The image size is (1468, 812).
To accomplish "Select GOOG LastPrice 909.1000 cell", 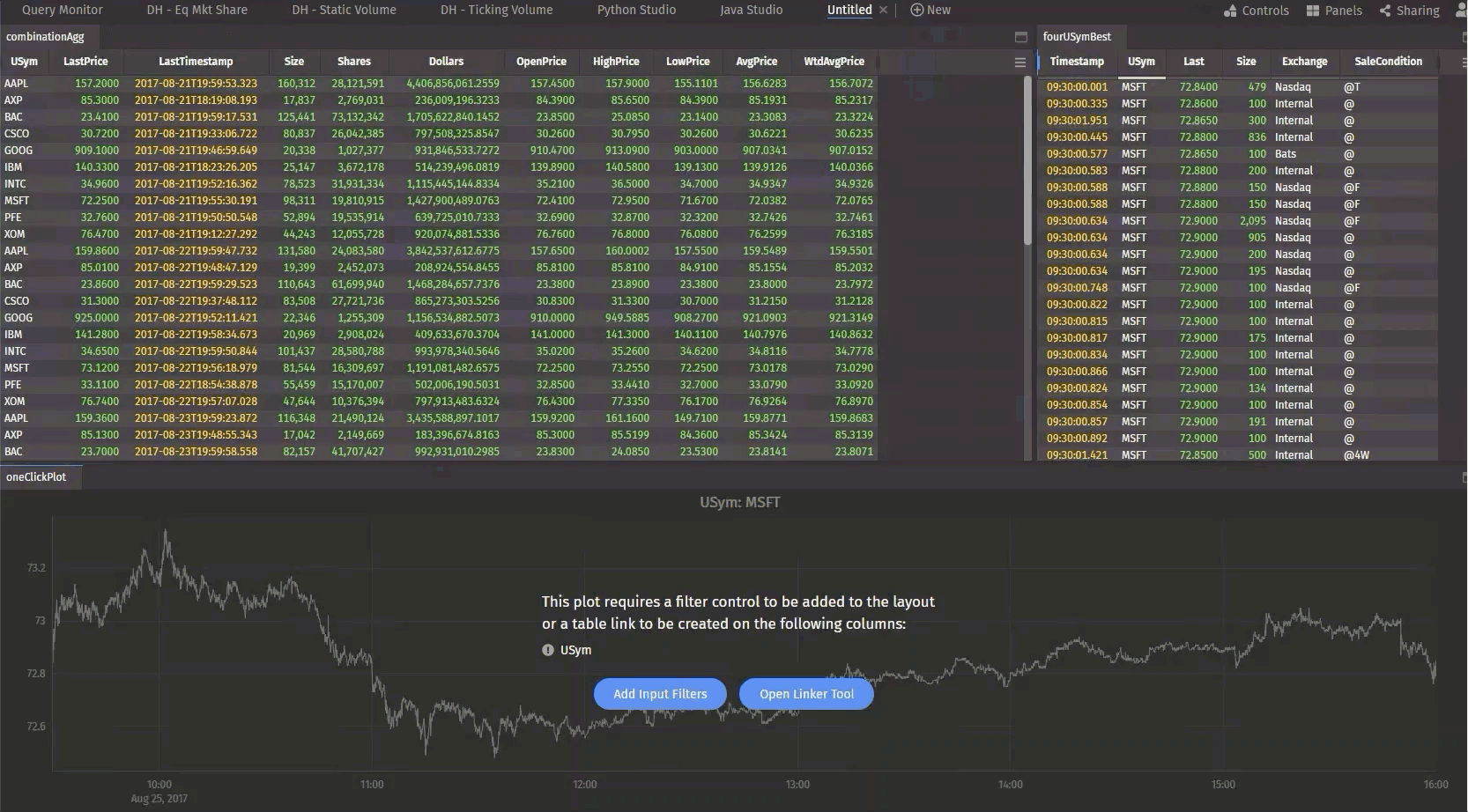I will point(96,151).
